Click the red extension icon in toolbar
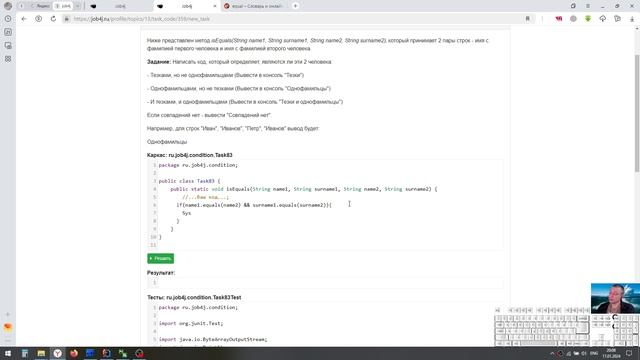The image size is (640, 360). (559, 19)
